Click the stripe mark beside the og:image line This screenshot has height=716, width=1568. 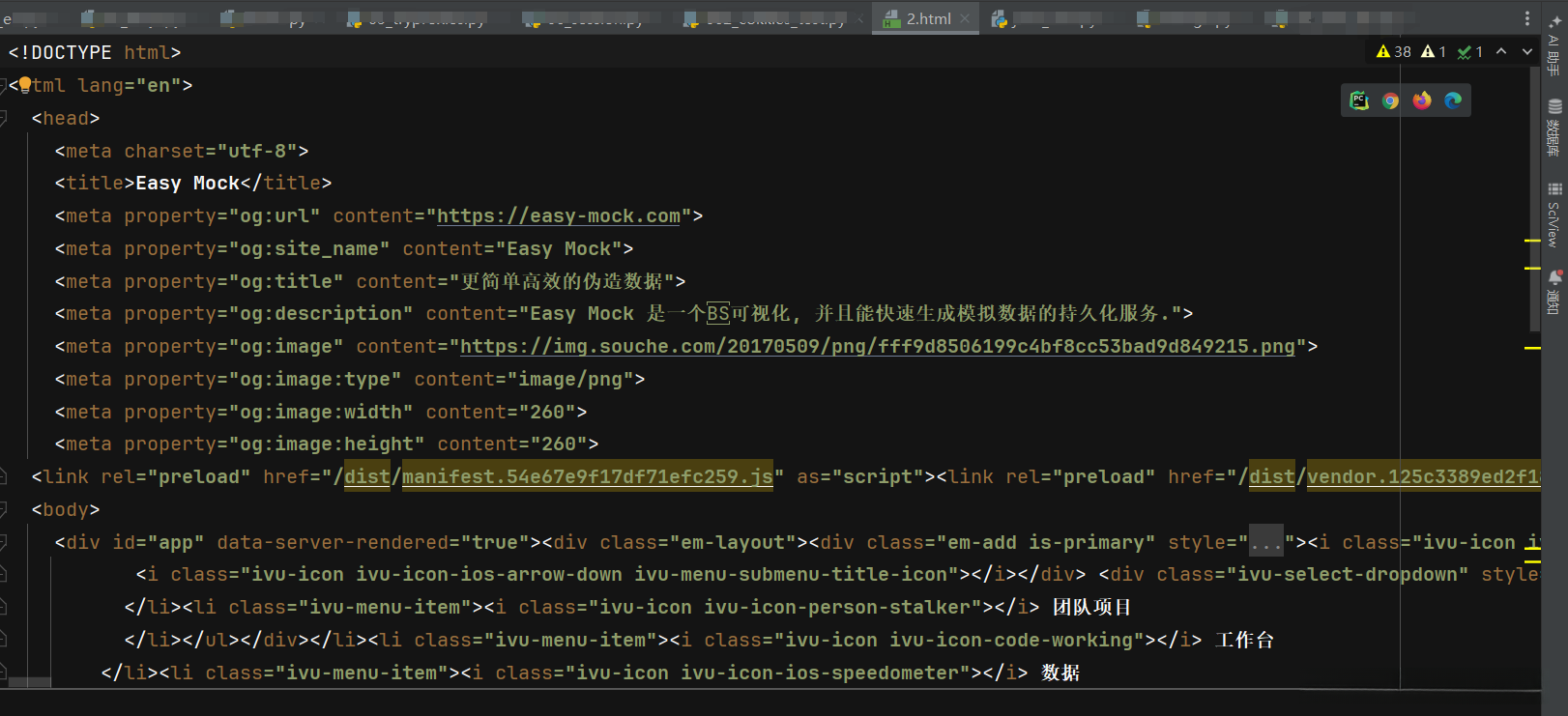coord(1532,347)
